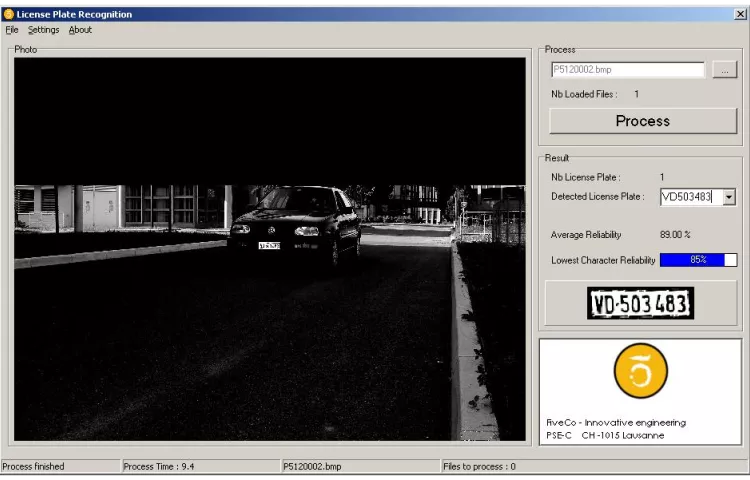Click the FiveCo orange circle logo
750x480 pixels.
pyautogui.click(x=640, y=371)
